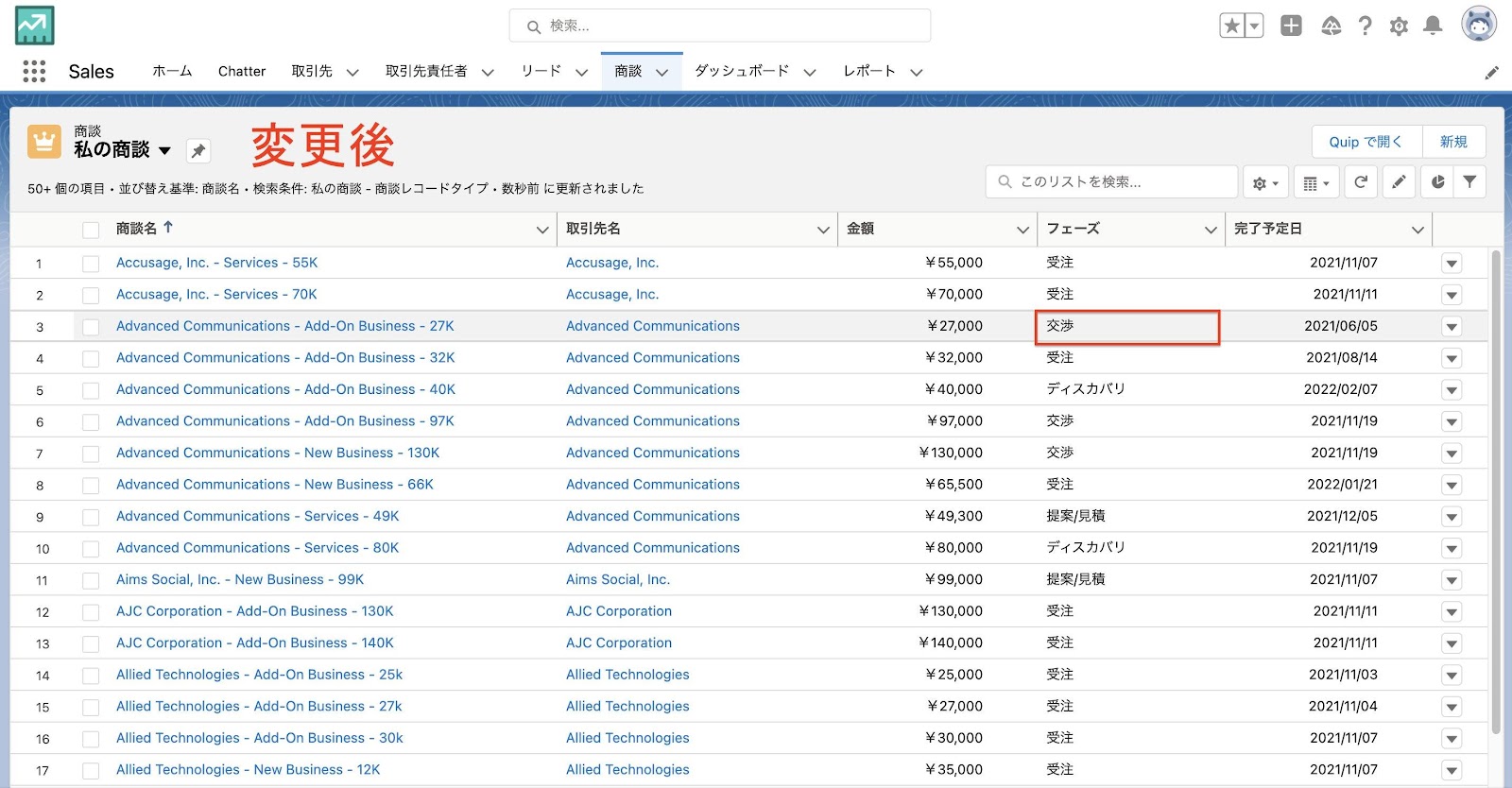1512x788 pixels.
Task: Open the レポート tab
Action: coord(869,71)
